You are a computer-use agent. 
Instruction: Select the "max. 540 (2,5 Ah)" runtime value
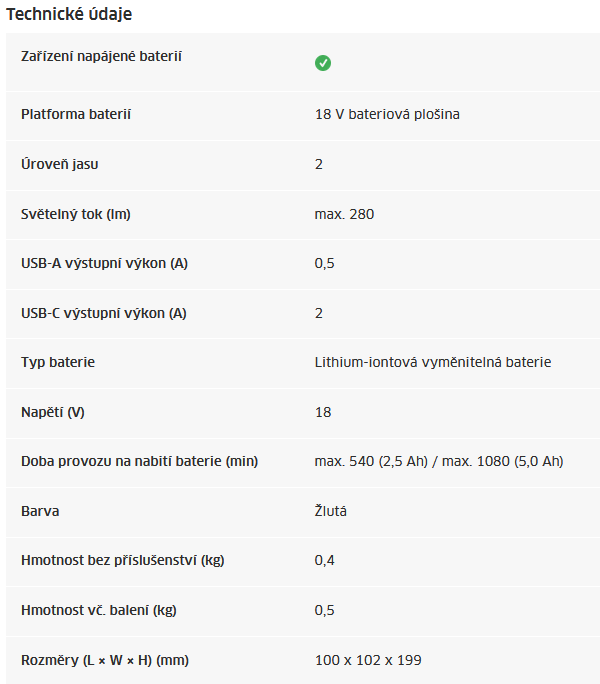coord(377,461)
